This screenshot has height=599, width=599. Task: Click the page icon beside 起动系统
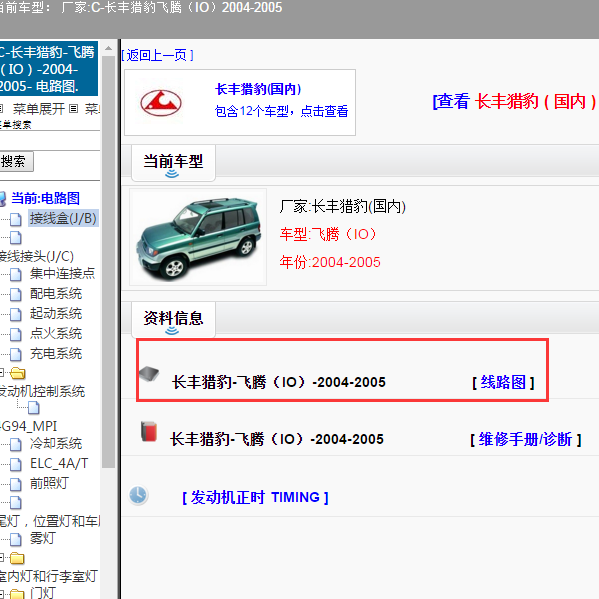tap(16, 314)
